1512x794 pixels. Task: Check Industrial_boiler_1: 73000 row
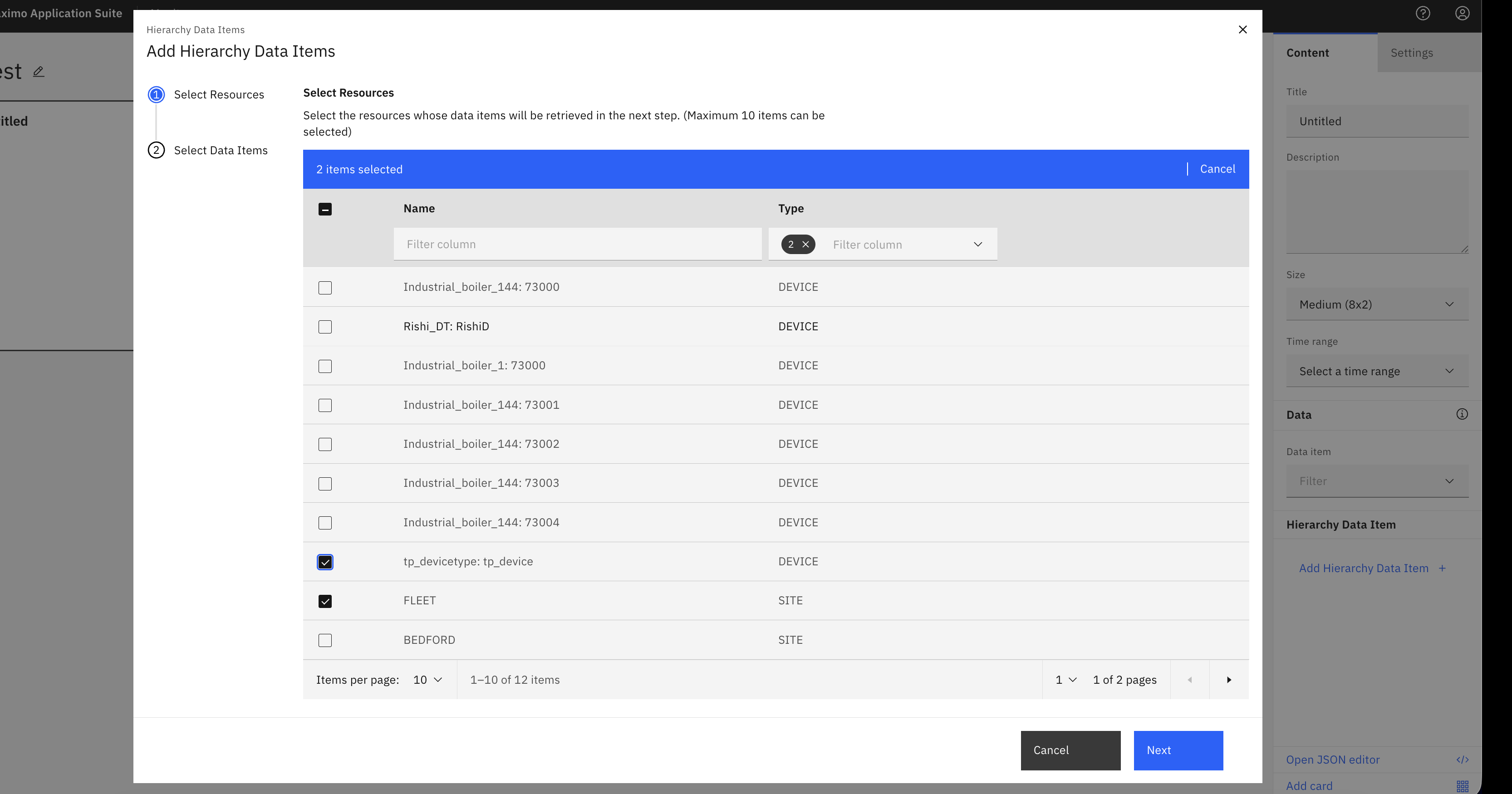[x=325, y=366]
